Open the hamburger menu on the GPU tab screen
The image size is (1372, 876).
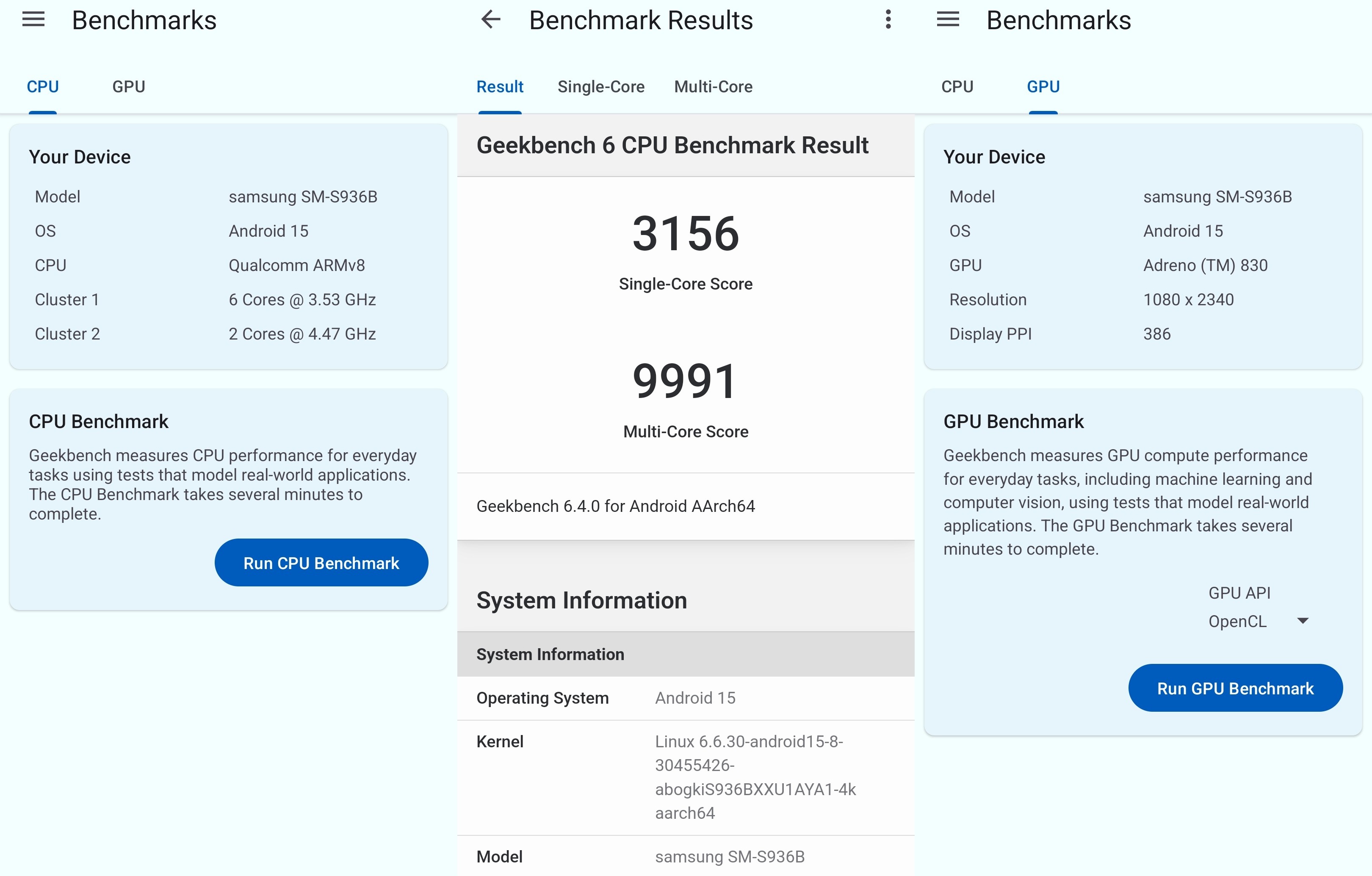948,20
